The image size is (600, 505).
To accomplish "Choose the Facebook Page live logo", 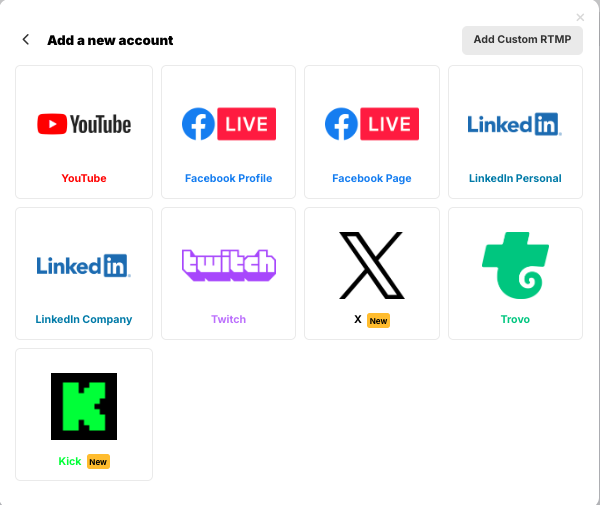I will tap(372, 124).
